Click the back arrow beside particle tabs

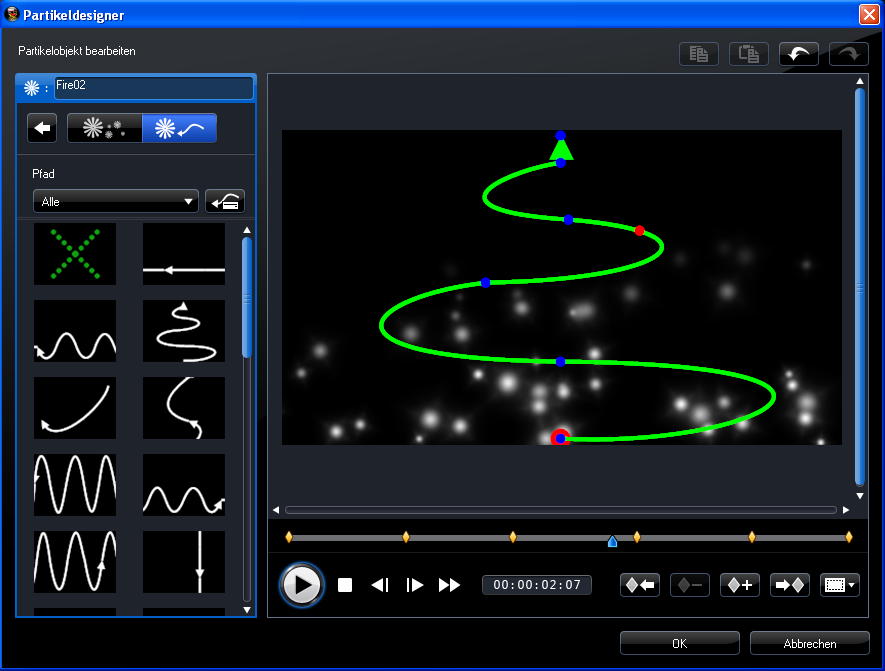tap(41, 128)
